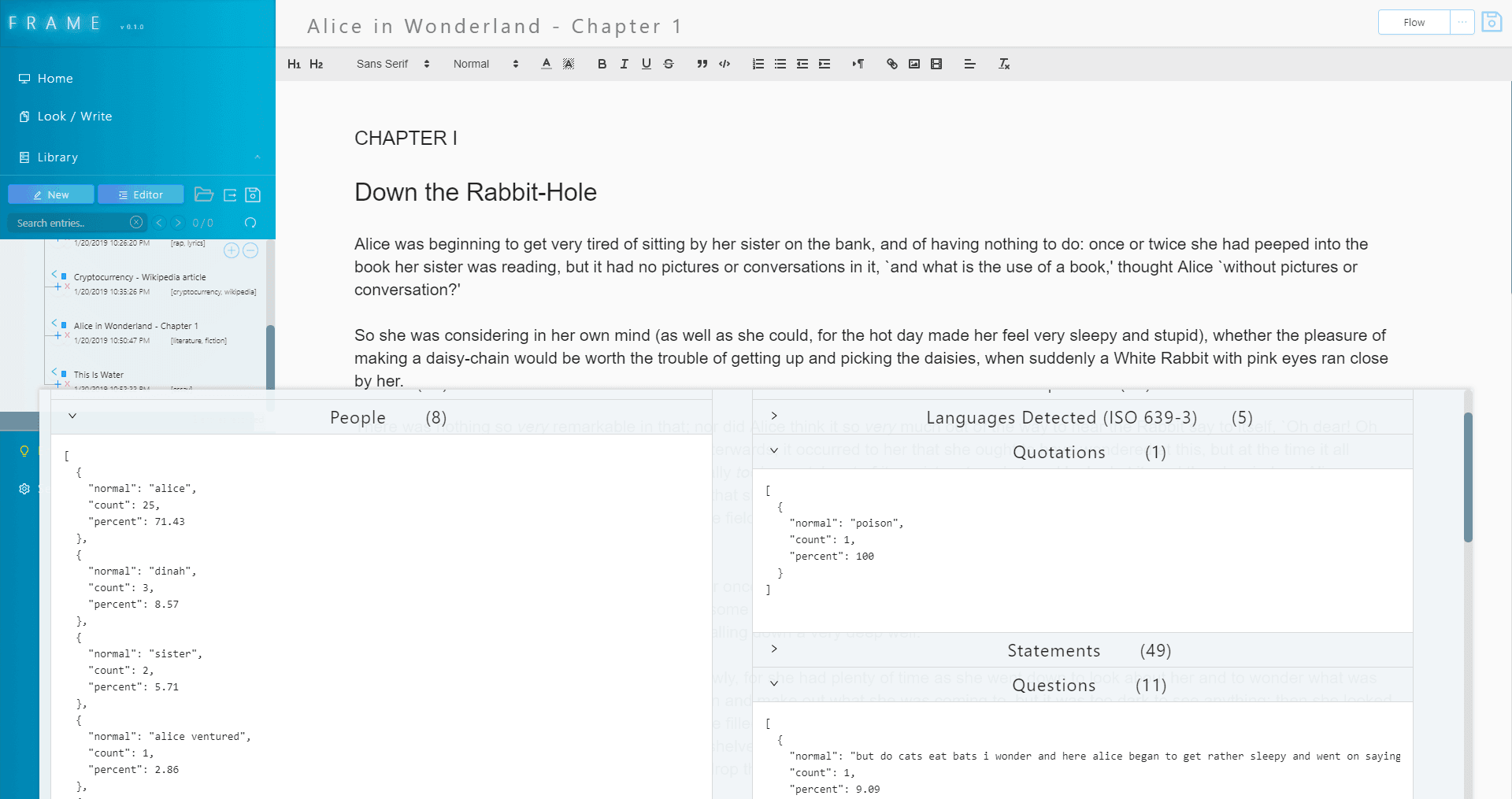Toggle italic text formatting
Viewport: 1512px width, 799px height.
click(x=624, y=64)
